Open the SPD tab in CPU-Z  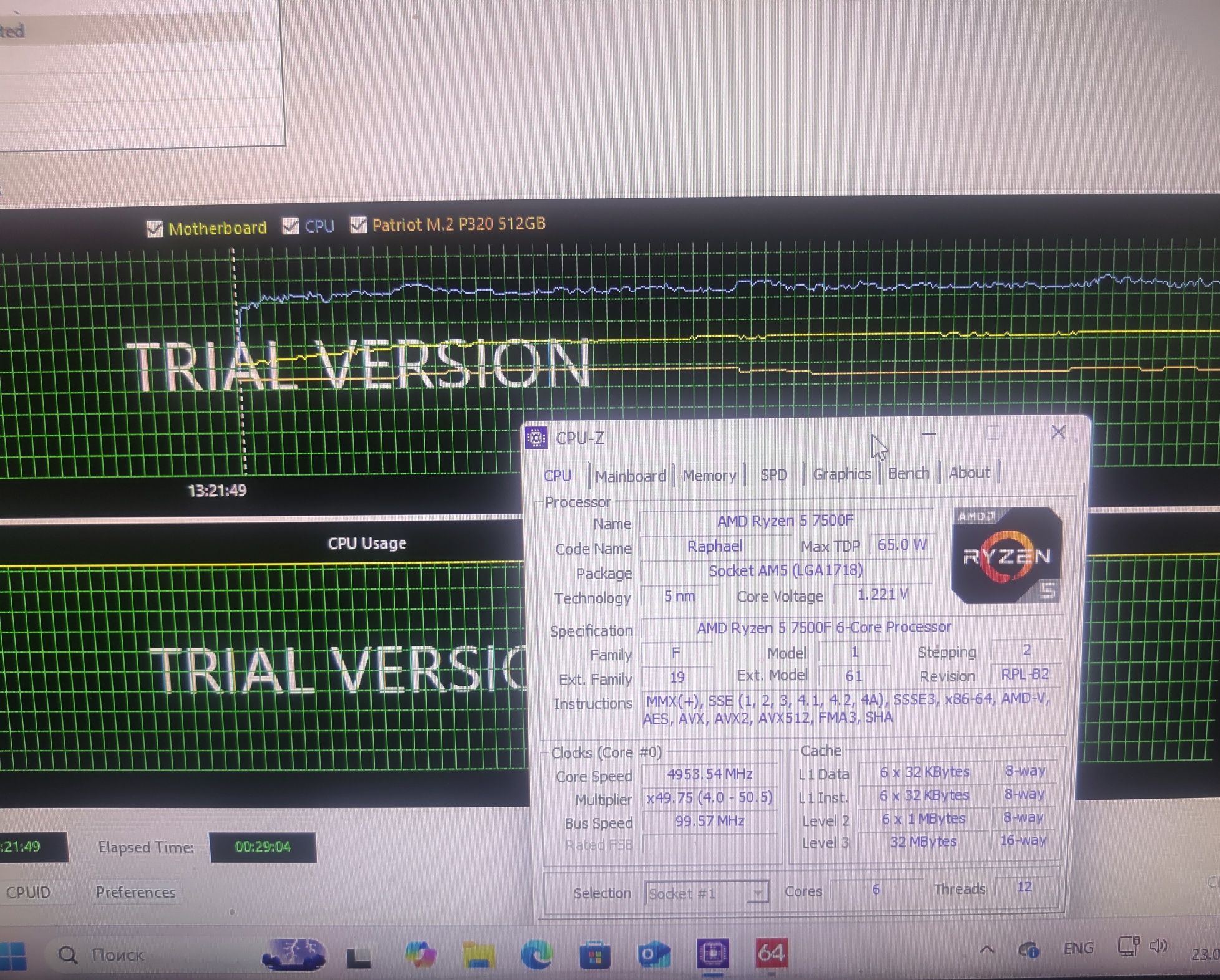tap(773, 474)
